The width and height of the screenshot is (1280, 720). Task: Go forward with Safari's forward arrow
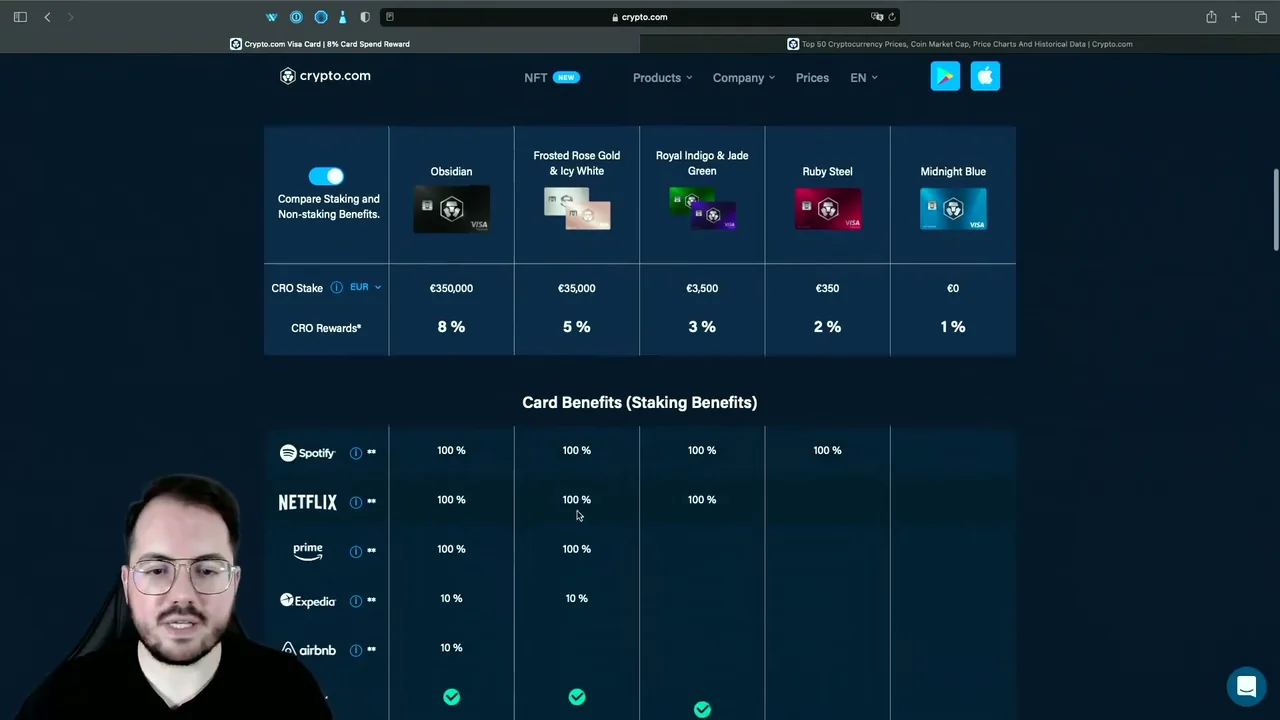[70, 17]
